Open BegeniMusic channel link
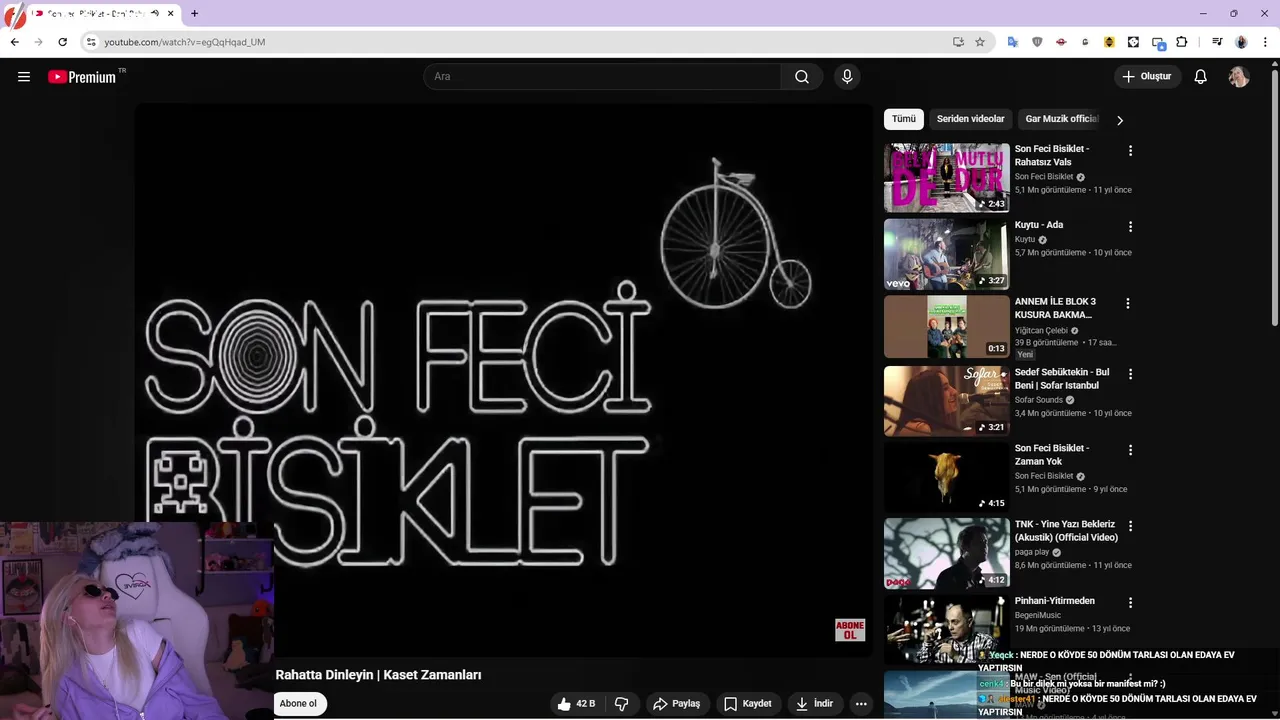This screenshot has height=720, width=1280. [x=1038, y=615]
